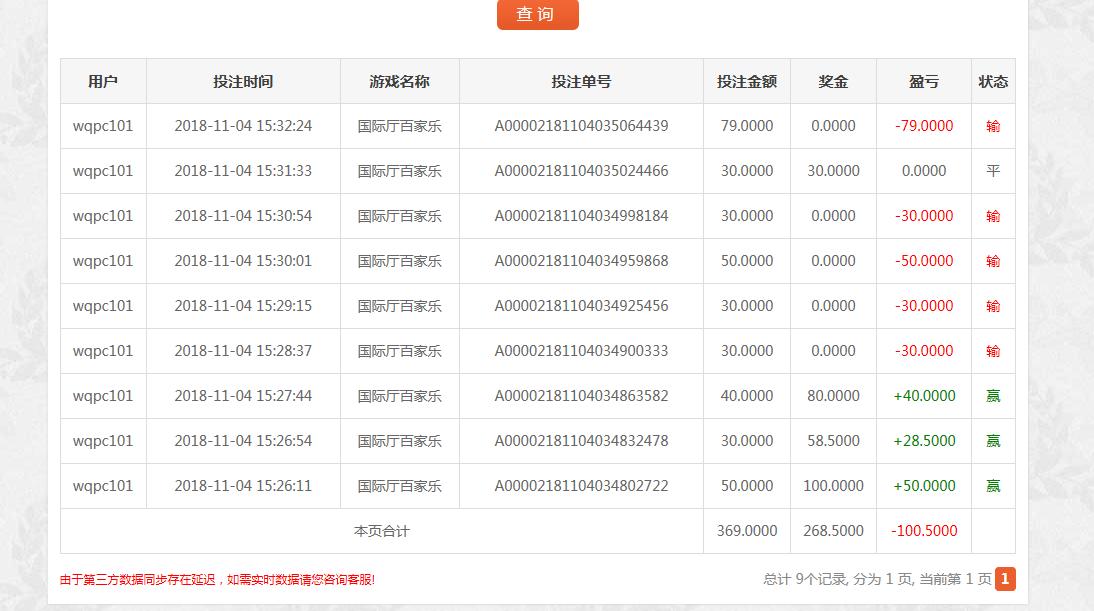1094x611 pixels.
Task: Click the +40.0000 profit value
Action: click(924, 396)
